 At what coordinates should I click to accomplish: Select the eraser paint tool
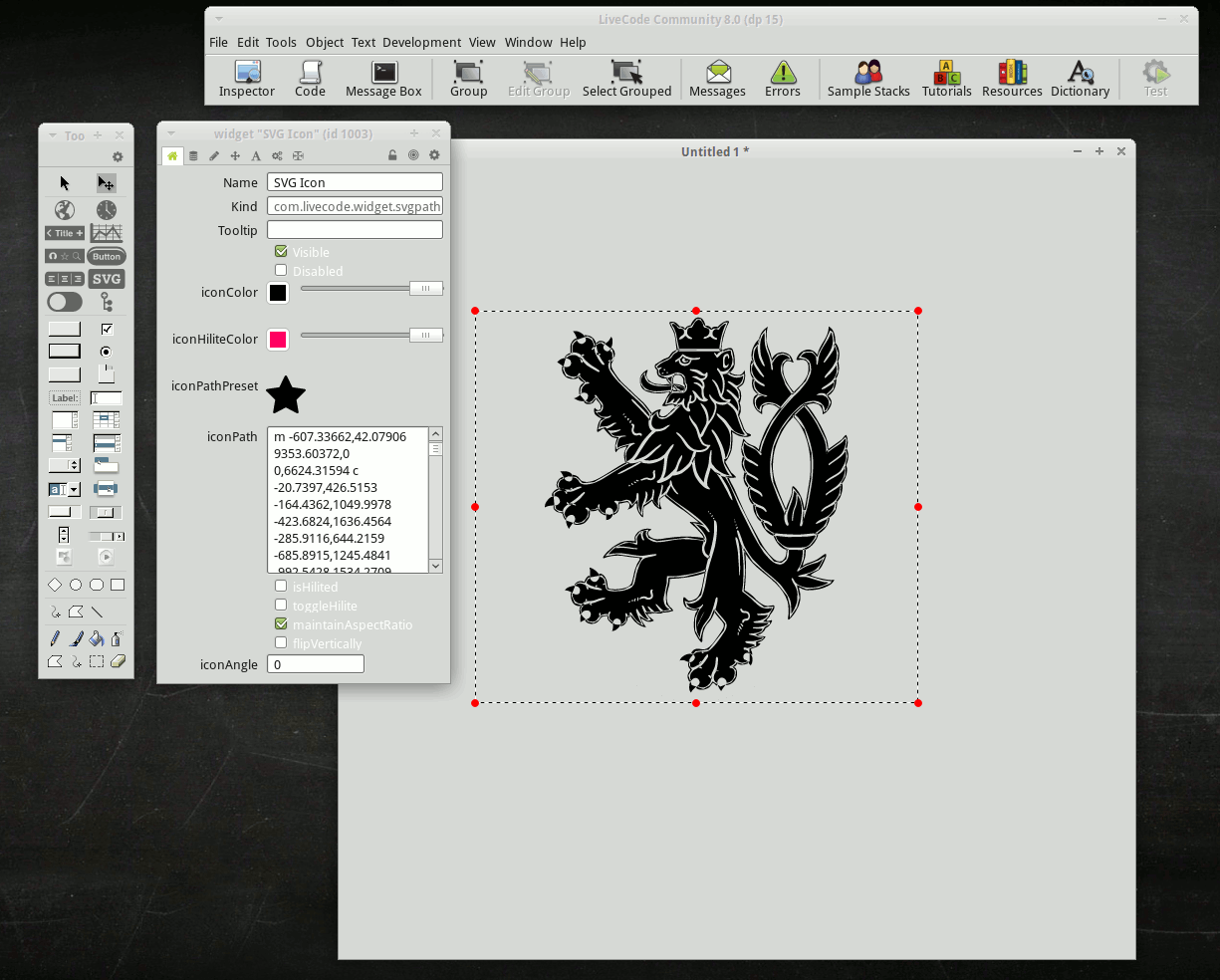[x=118, y=660]
